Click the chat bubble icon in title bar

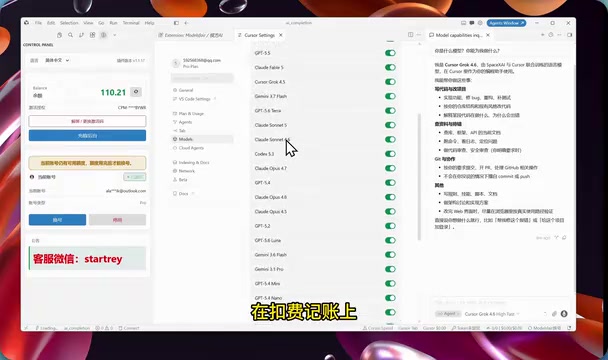coord(472,23)
